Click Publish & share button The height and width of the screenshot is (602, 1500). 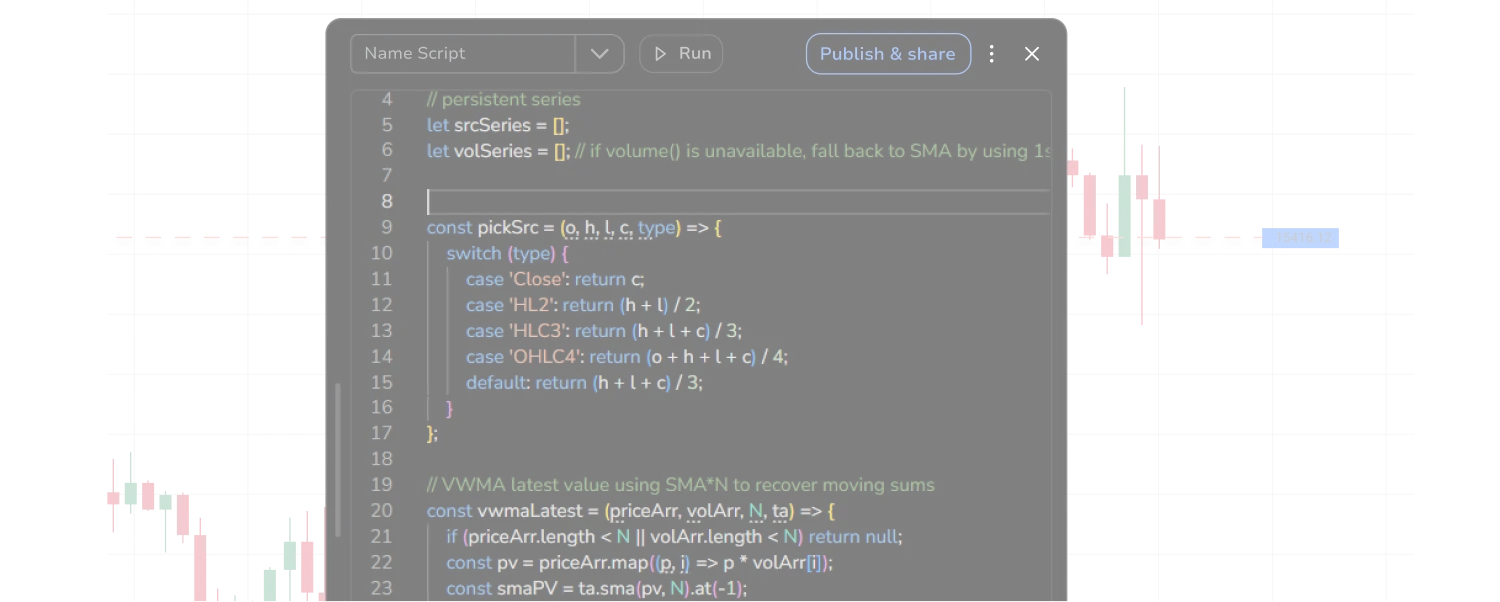(x=888, y=54)
